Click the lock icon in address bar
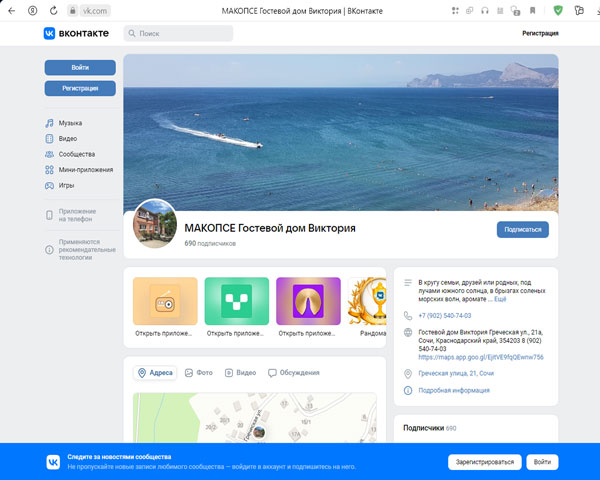The height and width of the screenshot is (480, 600). coord(72,11)
